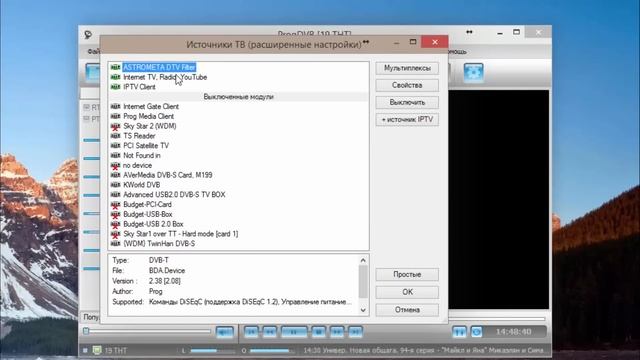Select Not Found in module
The width and height of the screenshot is (640, 360).
click(142, 156)
